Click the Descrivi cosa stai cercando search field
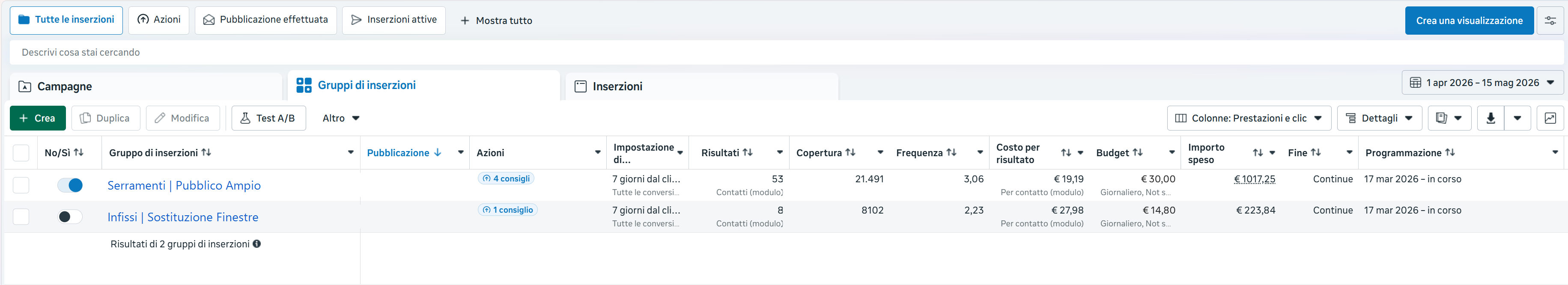This screenshot has height=285, width=1568. point(787,52)
